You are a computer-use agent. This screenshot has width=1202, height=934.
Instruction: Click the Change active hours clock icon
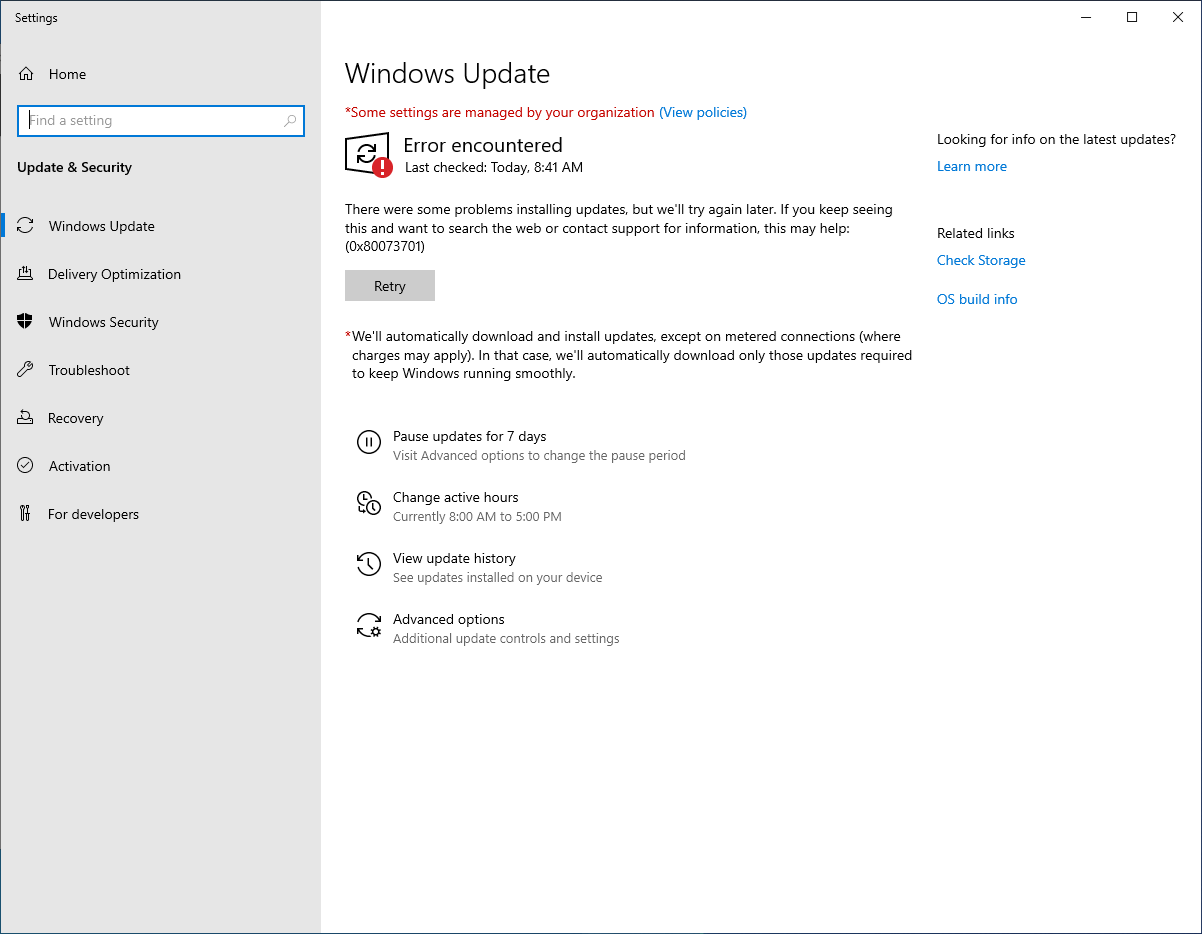click(x=369, y=503)
